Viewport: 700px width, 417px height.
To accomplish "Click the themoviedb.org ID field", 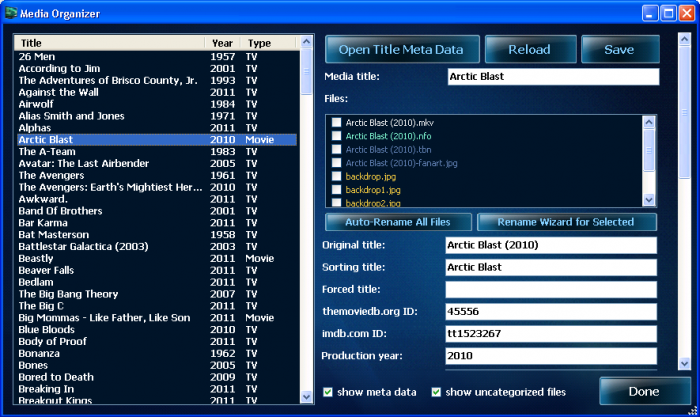I will (x=551, y=311).
